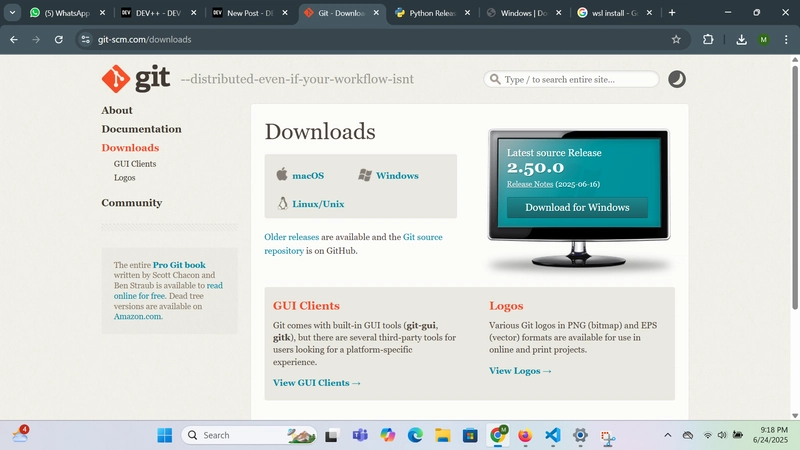Viewport: 800px width, 450px height.
Task: Open Copilot from the taskbar
Action: tap(388, 435)
